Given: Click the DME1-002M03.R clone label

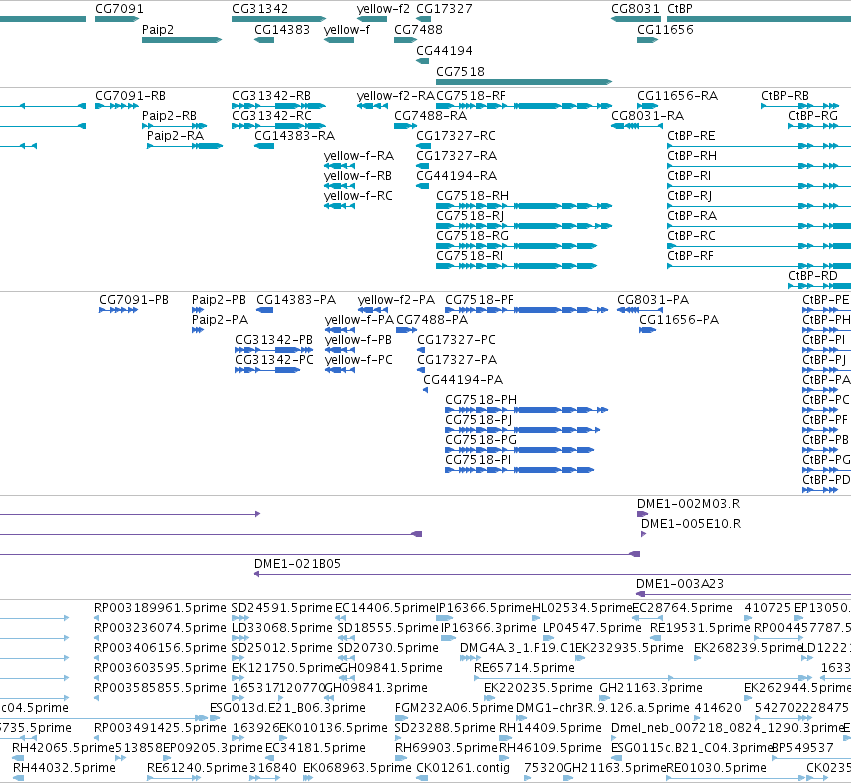Looking at the screenshot, I should coord(688,504).
